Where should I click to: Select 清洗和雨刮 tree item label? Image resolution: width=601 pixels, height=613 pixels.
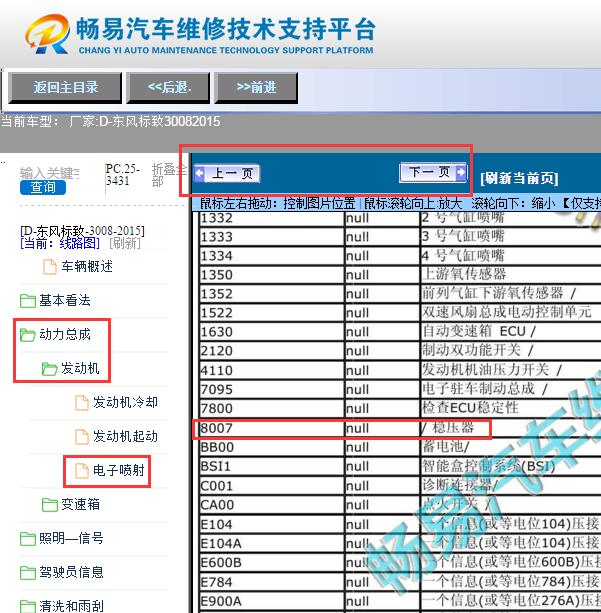point(71,606)
